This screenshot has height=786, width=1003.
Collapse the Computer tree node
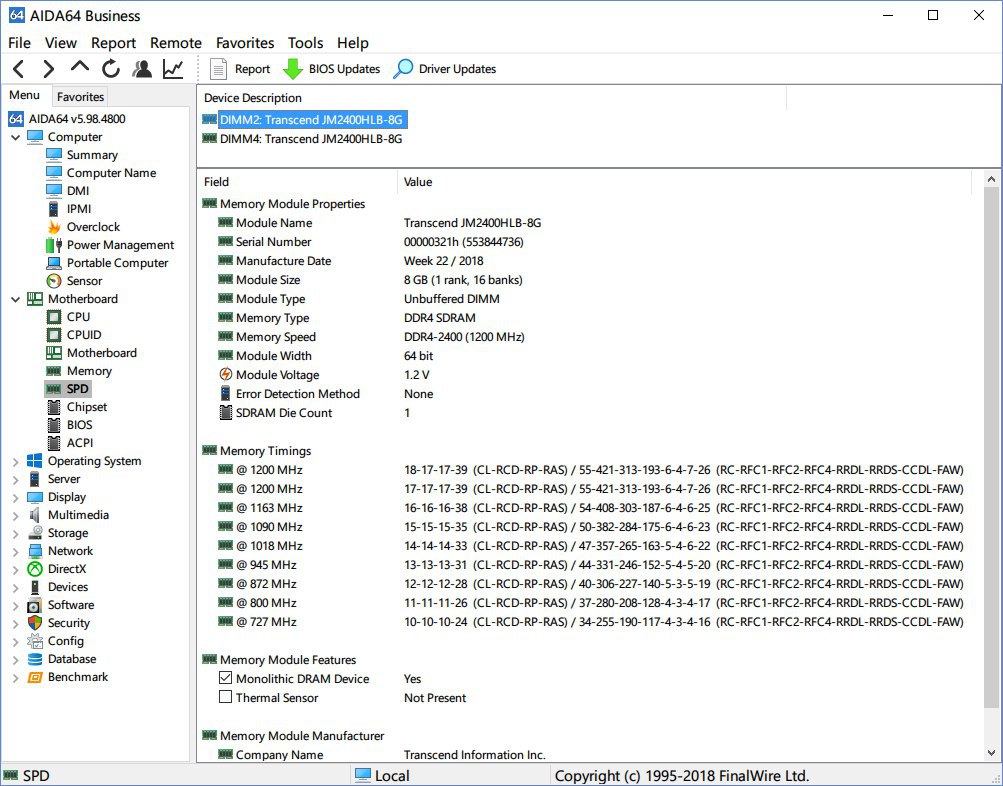click(16, 137)
